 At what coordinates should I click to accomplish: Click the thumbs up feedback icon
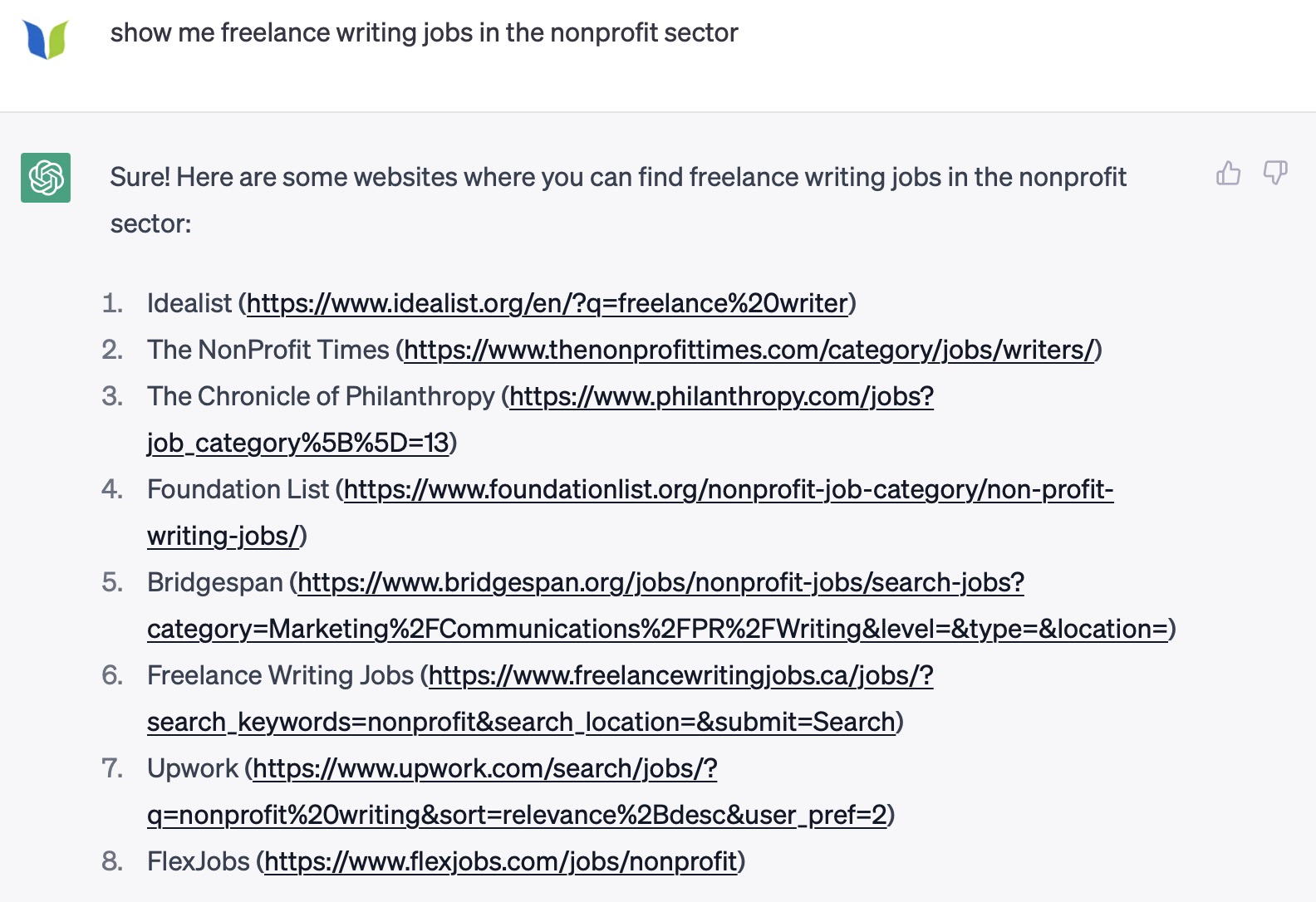[x=1228, y=173]
